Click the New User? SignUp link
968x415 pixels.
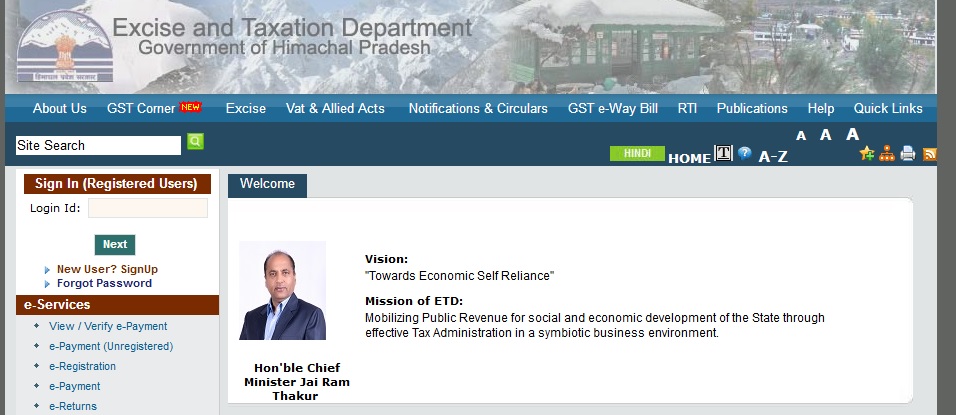click(x=107, y=269)
